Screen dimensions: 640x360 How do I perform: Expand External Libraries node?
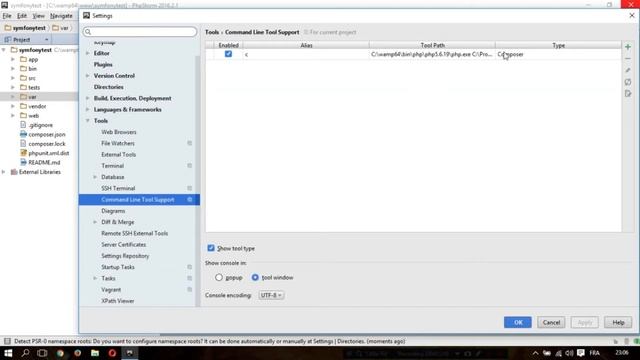click(x=4, y=172)
